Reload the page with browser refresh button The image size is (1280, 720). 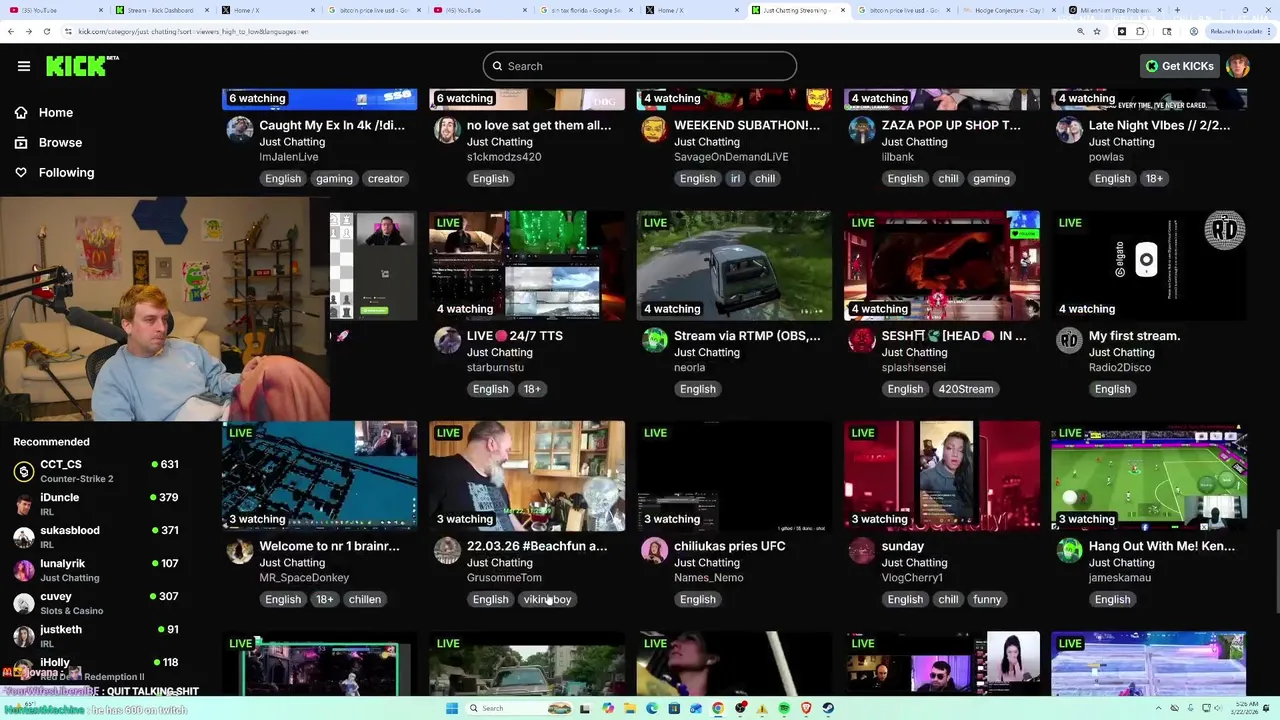pos(46,31)
